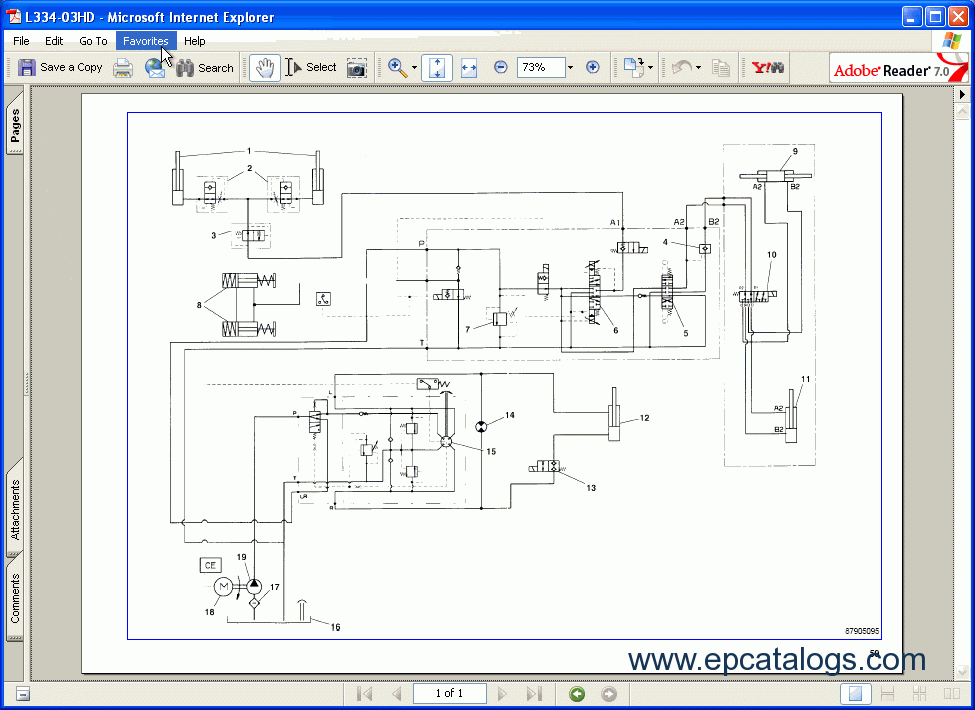Click the undo arrow icon
This screenshot has width=975, height=710.
(x=682, y=67)
